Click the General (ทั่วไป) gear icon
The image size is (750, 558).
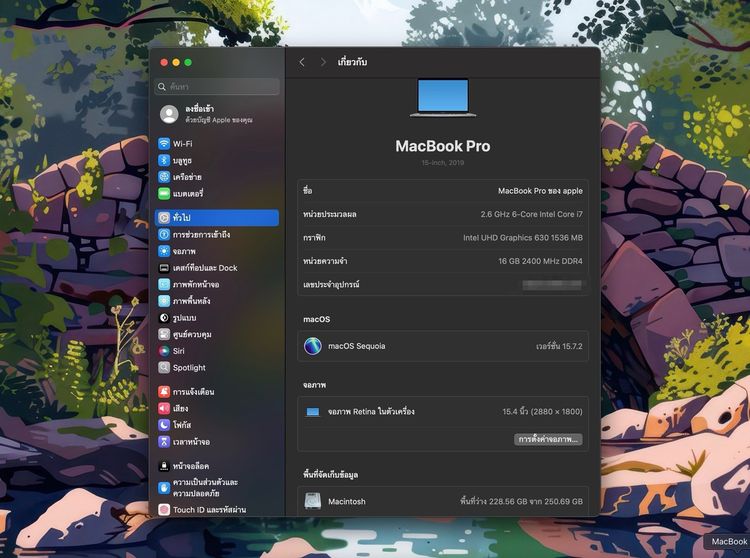coord(164,218)
